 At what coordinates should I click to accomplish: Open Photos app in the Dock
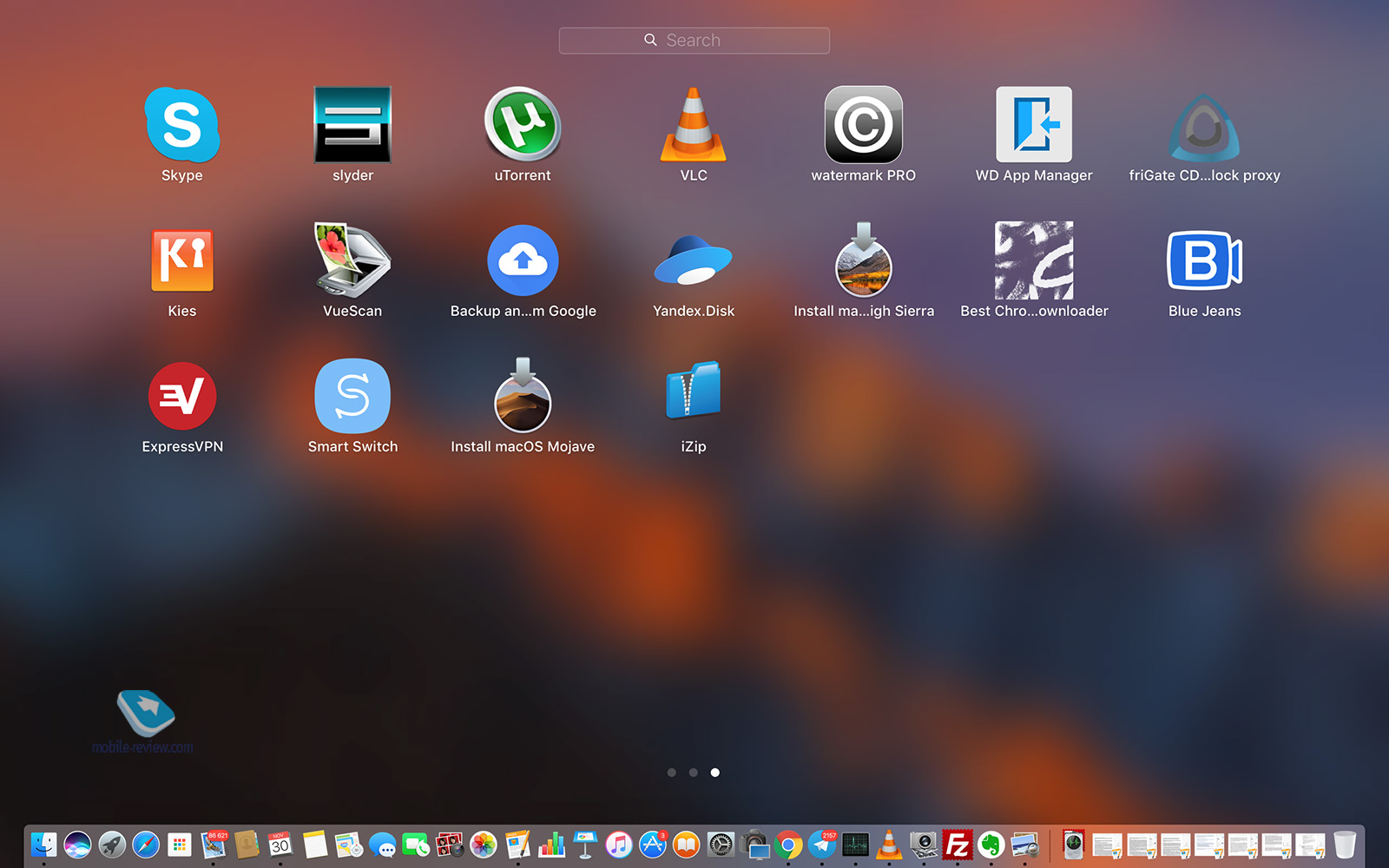click(x=484, y=845)
